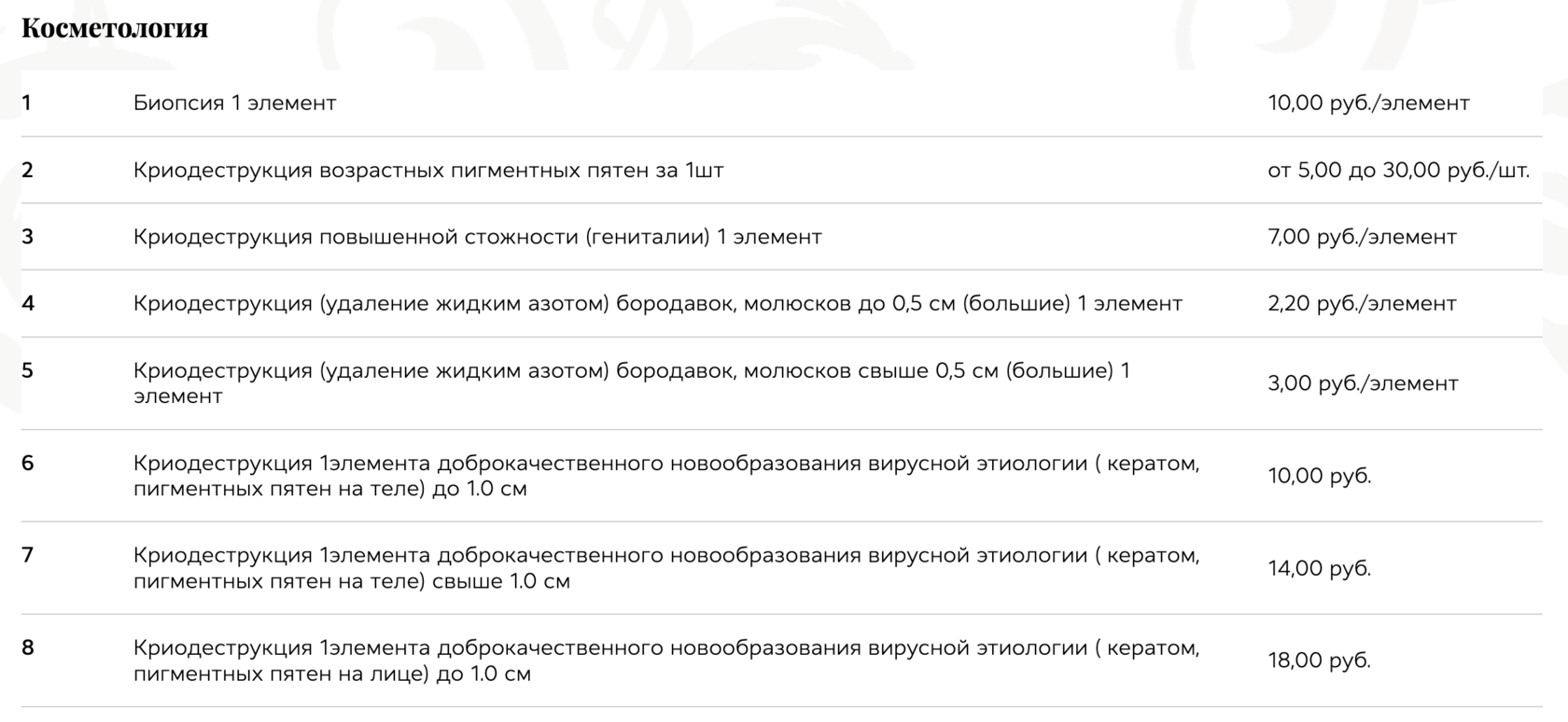Click the price "2,20 руб./элемент"
1568x722 pixels.
1361,304
